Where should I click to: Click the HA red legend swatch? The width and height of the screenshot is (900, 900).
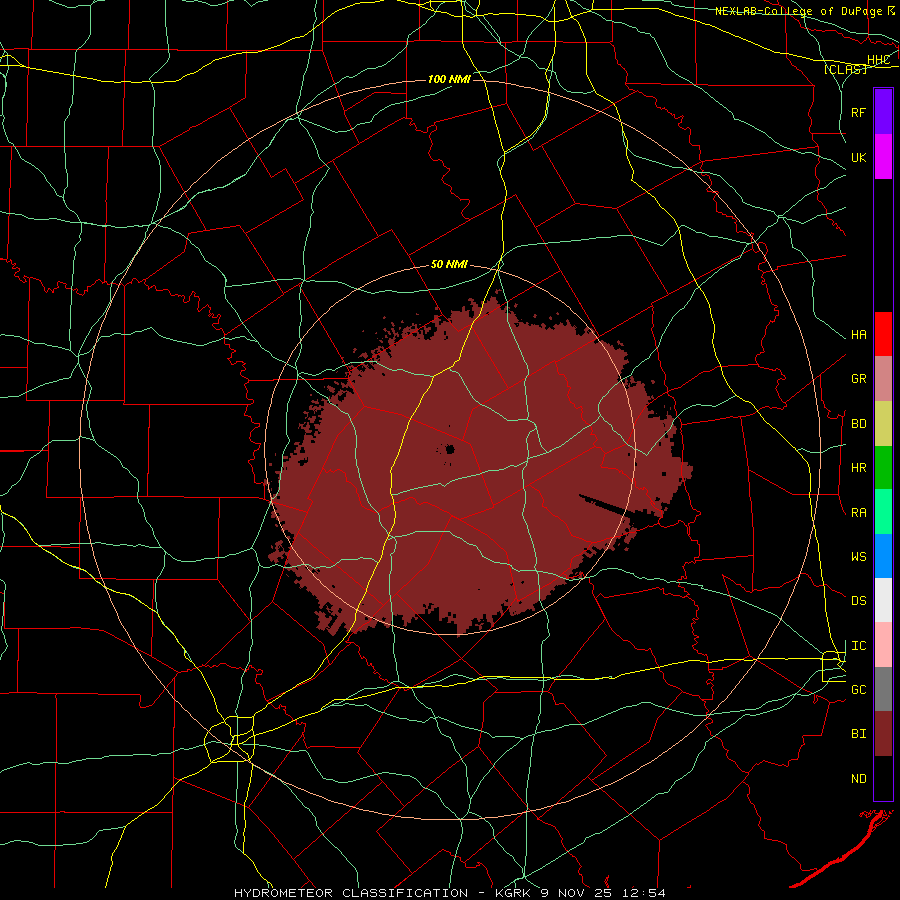[883, 334]
